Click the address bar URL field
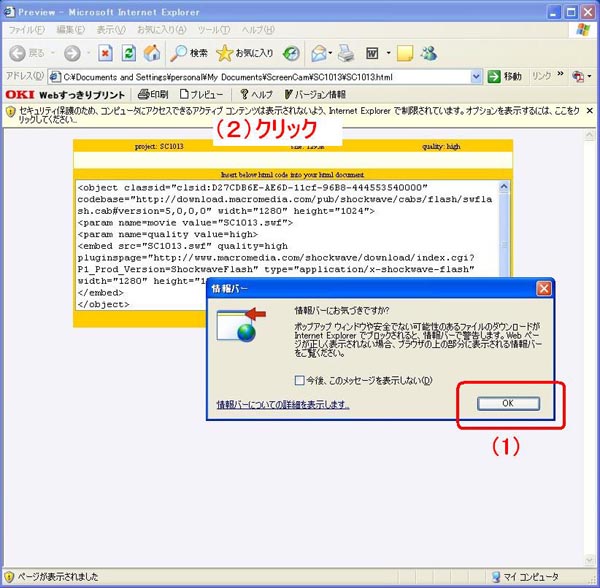Image resolution: width=600 pixels, height=588 pixels. 260,76
